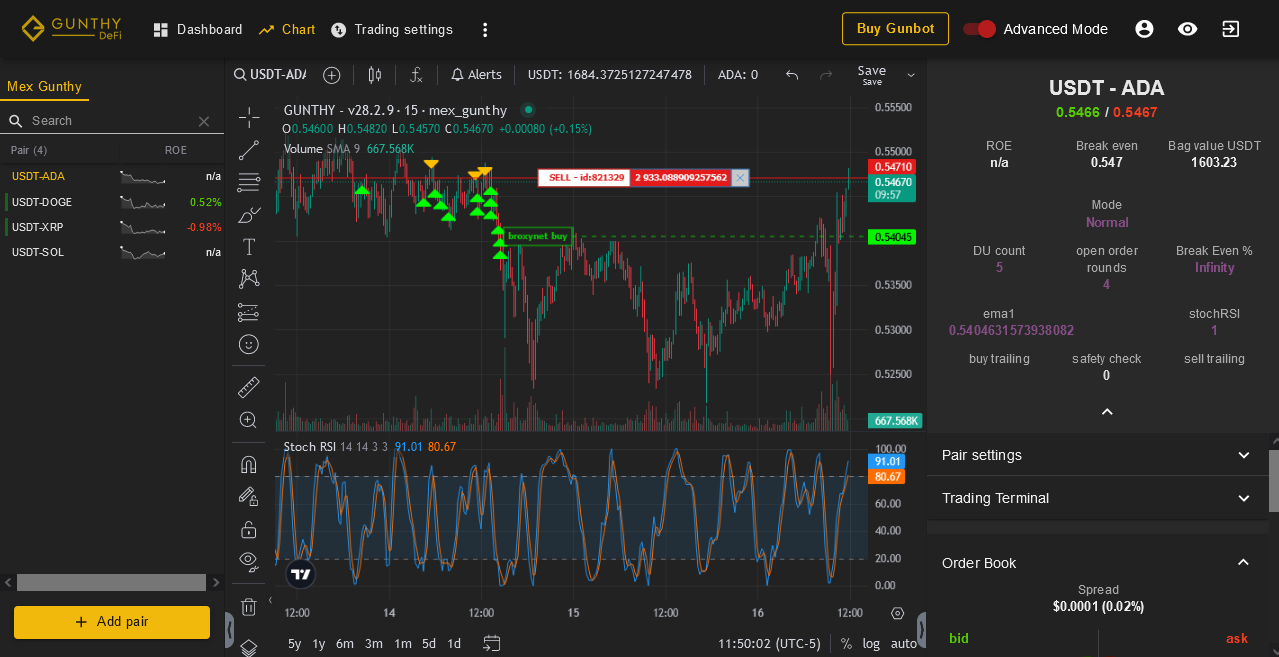Select the trend line drawing tool

point(249,150)
